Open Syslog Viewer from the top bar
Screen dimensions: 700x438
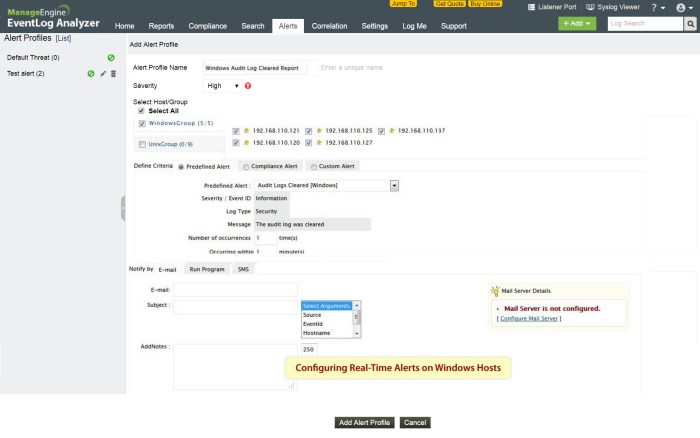pos(613,7)
